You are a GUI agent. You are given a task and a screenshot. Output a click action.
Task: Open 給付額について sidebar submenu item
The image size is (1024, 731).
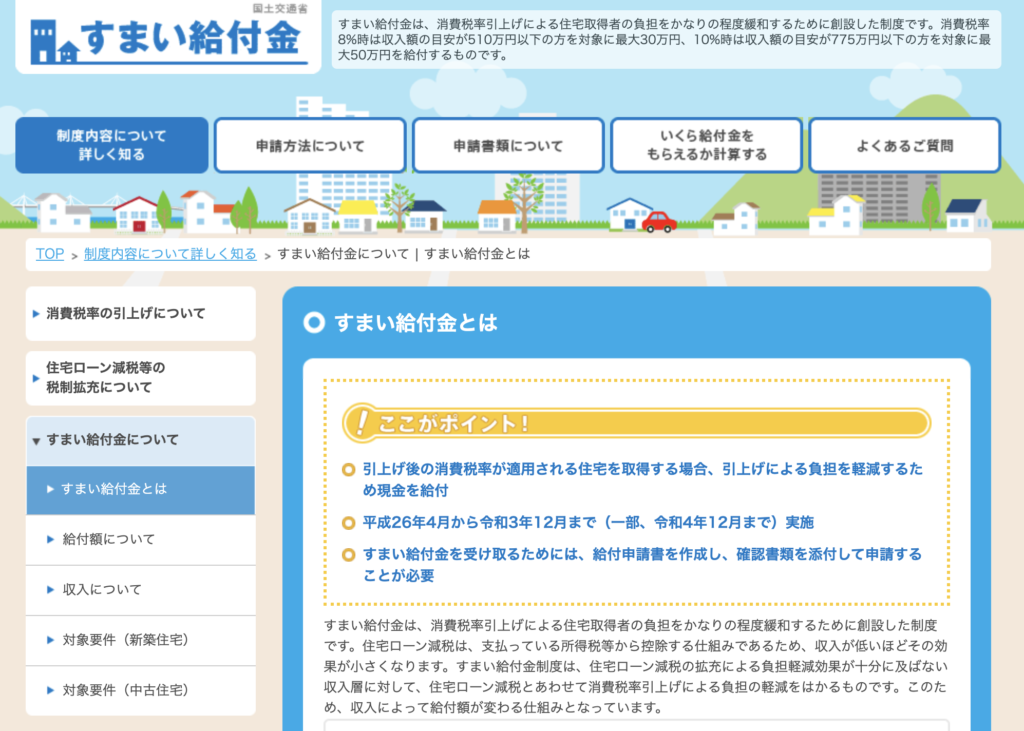[x=140, y=540]
